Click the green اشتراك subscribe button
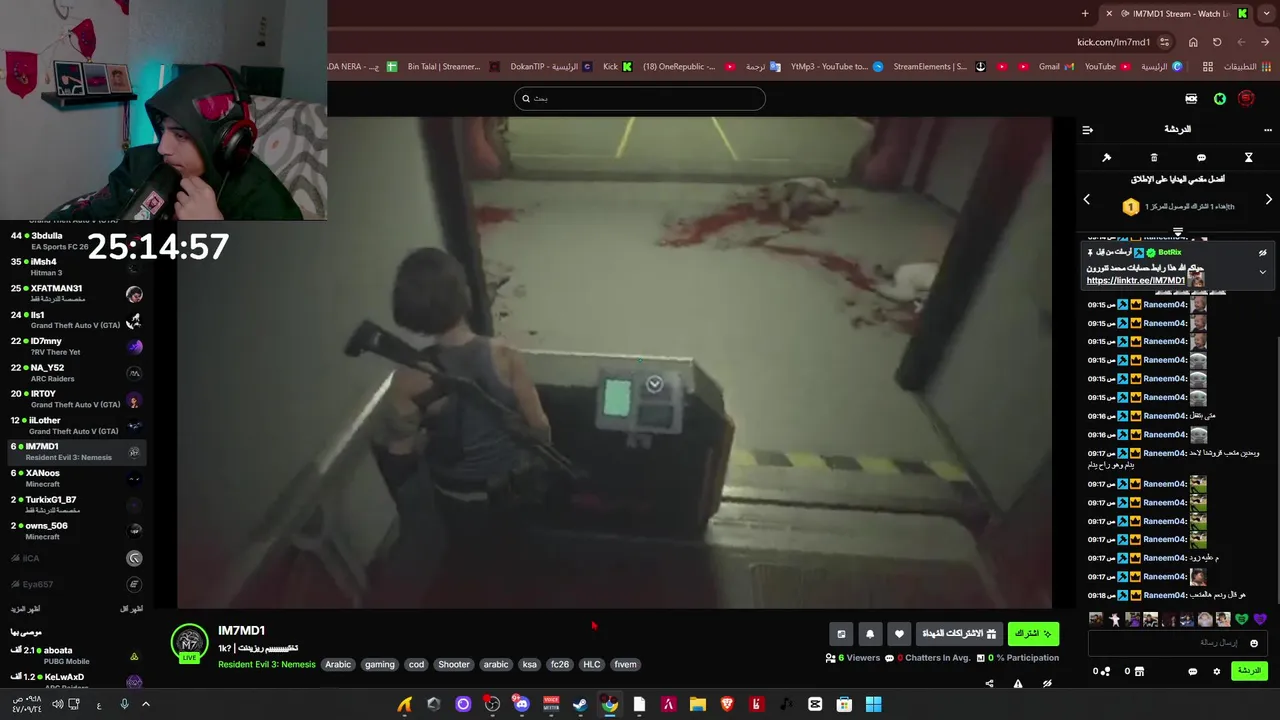Screen dimensions: 1280x720 1033,634
